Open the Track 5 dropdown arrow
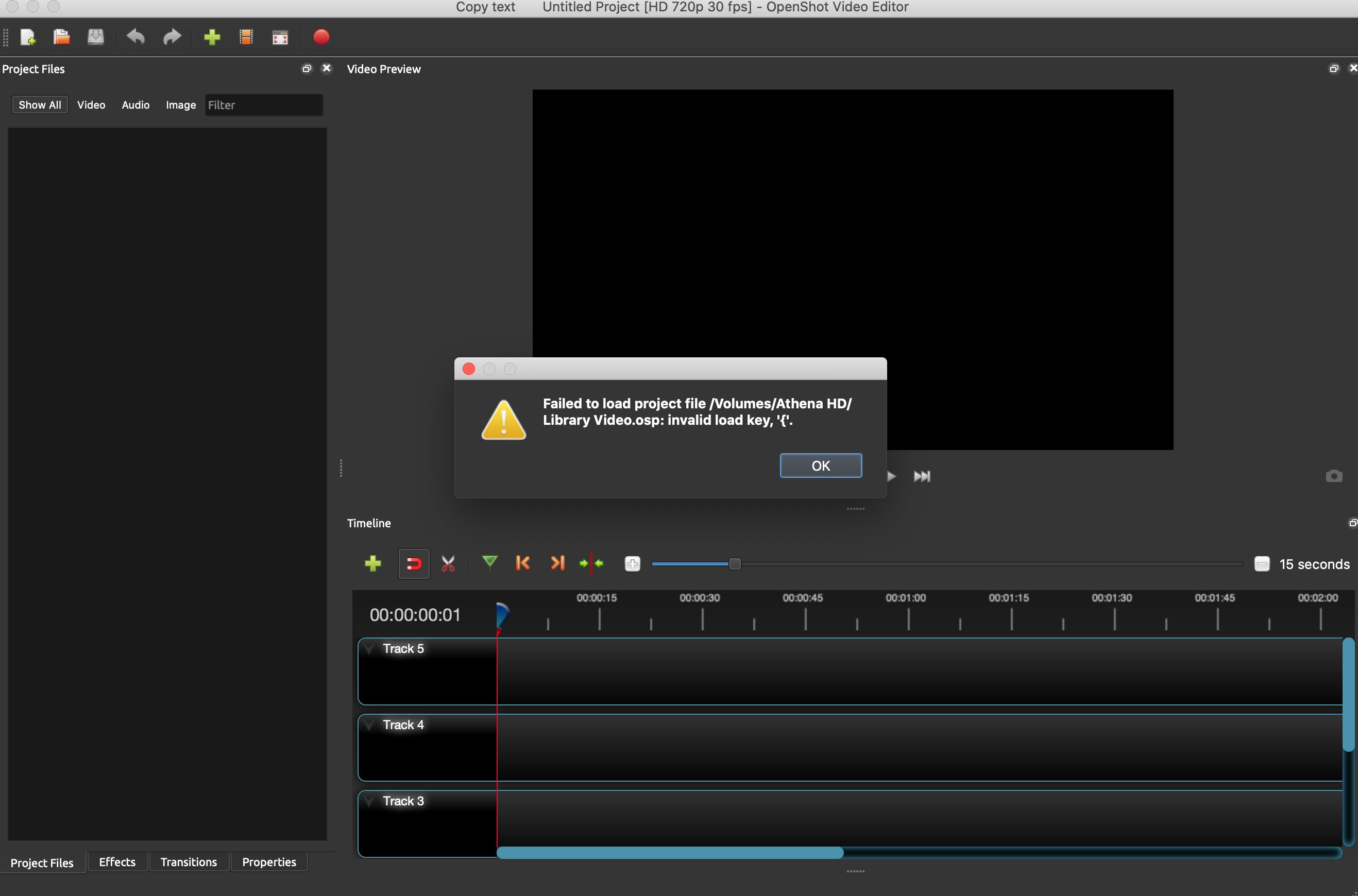Screen dimensions: 1358x896 (x=370, y=648)
